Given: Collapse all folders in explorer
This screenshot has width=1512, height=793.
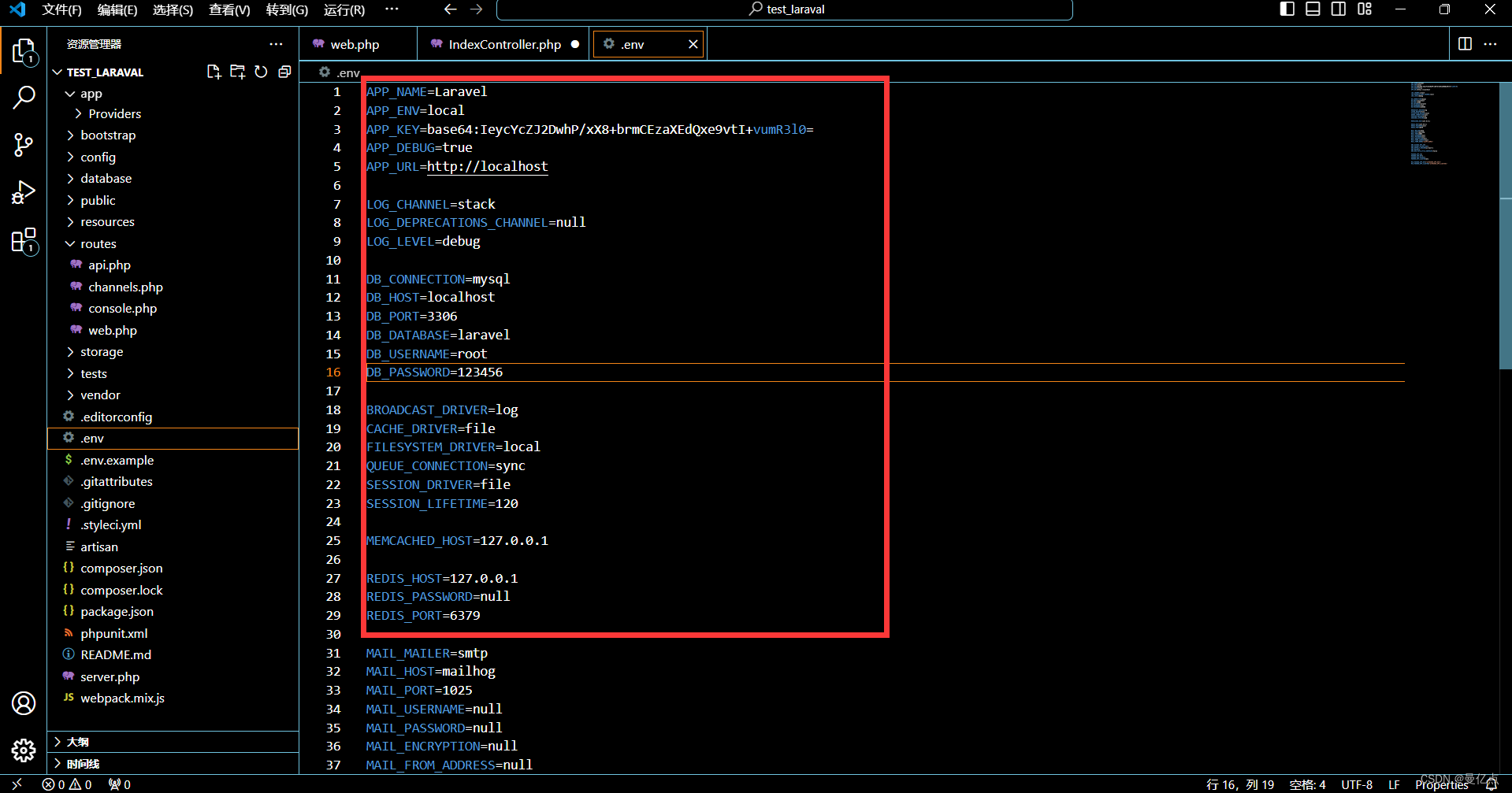Looking at the screenshot, I should pyautogui.click(x=284, y=72).
